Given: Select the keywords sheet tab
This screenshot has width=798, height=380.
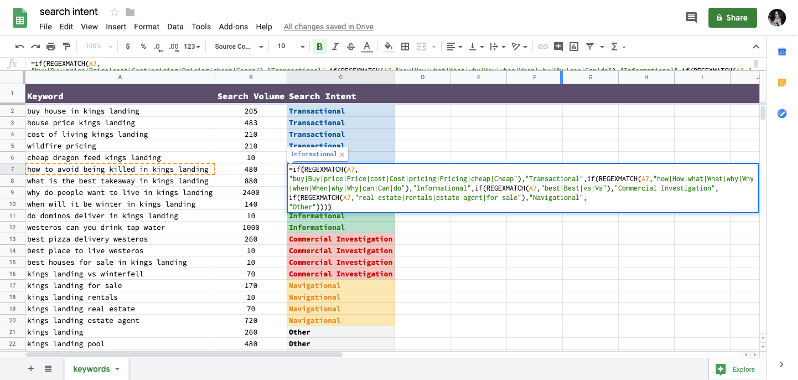Looking at the screenshot, I should (96, 369).
